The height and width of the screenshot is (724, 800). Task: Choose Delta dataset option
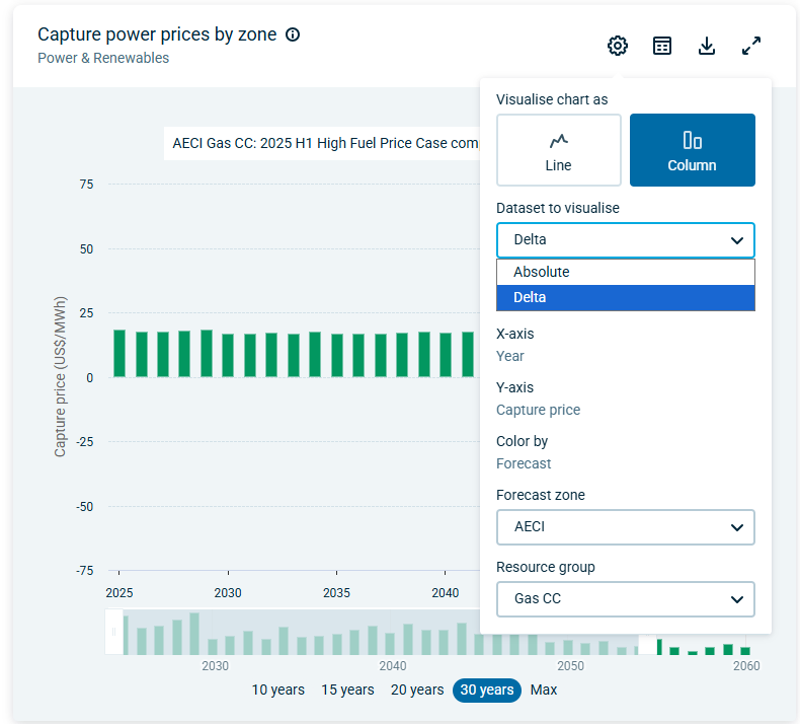coord(625,298)
